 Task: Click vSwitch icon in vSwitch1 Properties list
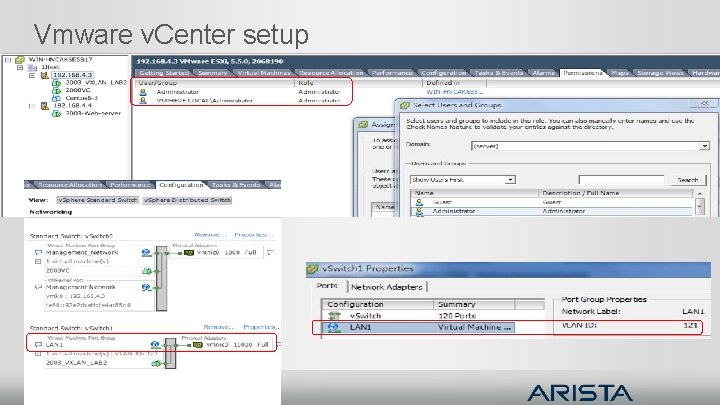coord(334,316)
